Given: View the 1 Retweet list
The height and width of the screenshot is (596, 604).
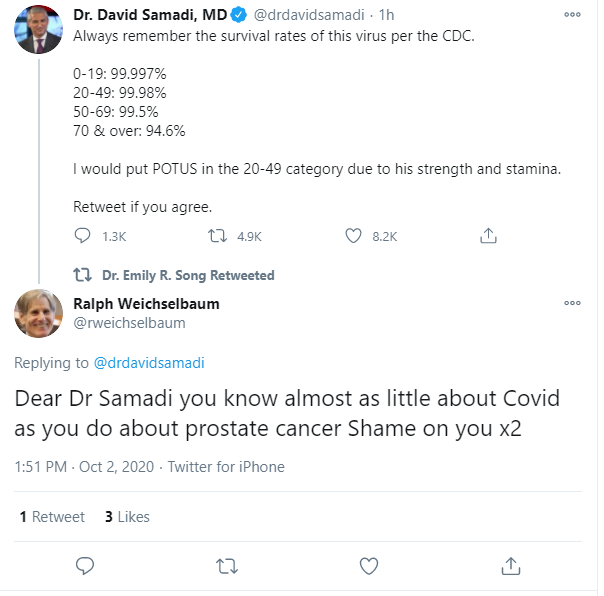Looking at the screenshot, I should tap(52, 517).
